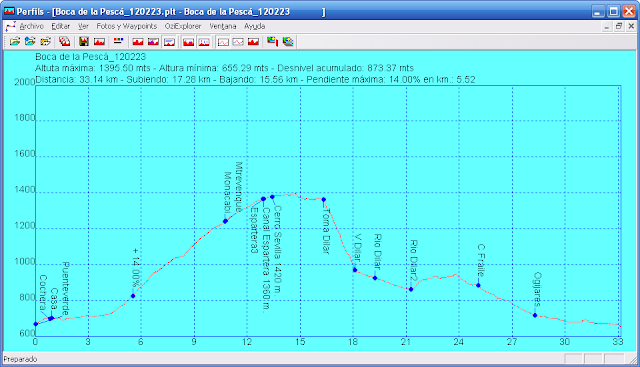This screenshot has height=367, width=640.
Task: Click the Espartera3 waypoint label
Action: point(253,230)
